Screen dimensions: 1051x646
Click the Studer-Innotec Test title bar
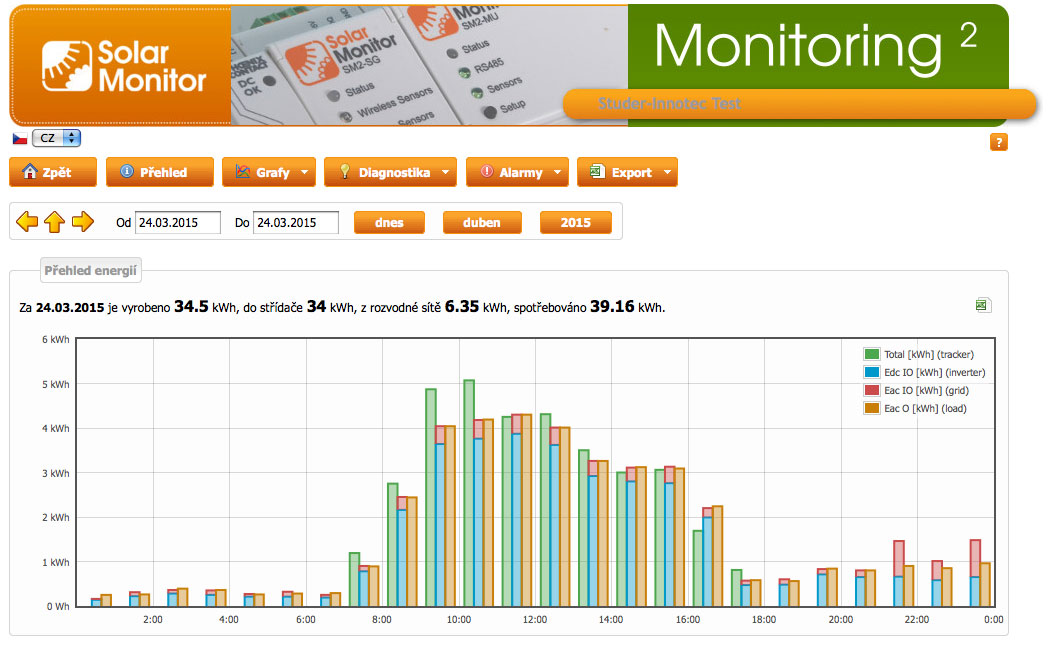point(799,104)
